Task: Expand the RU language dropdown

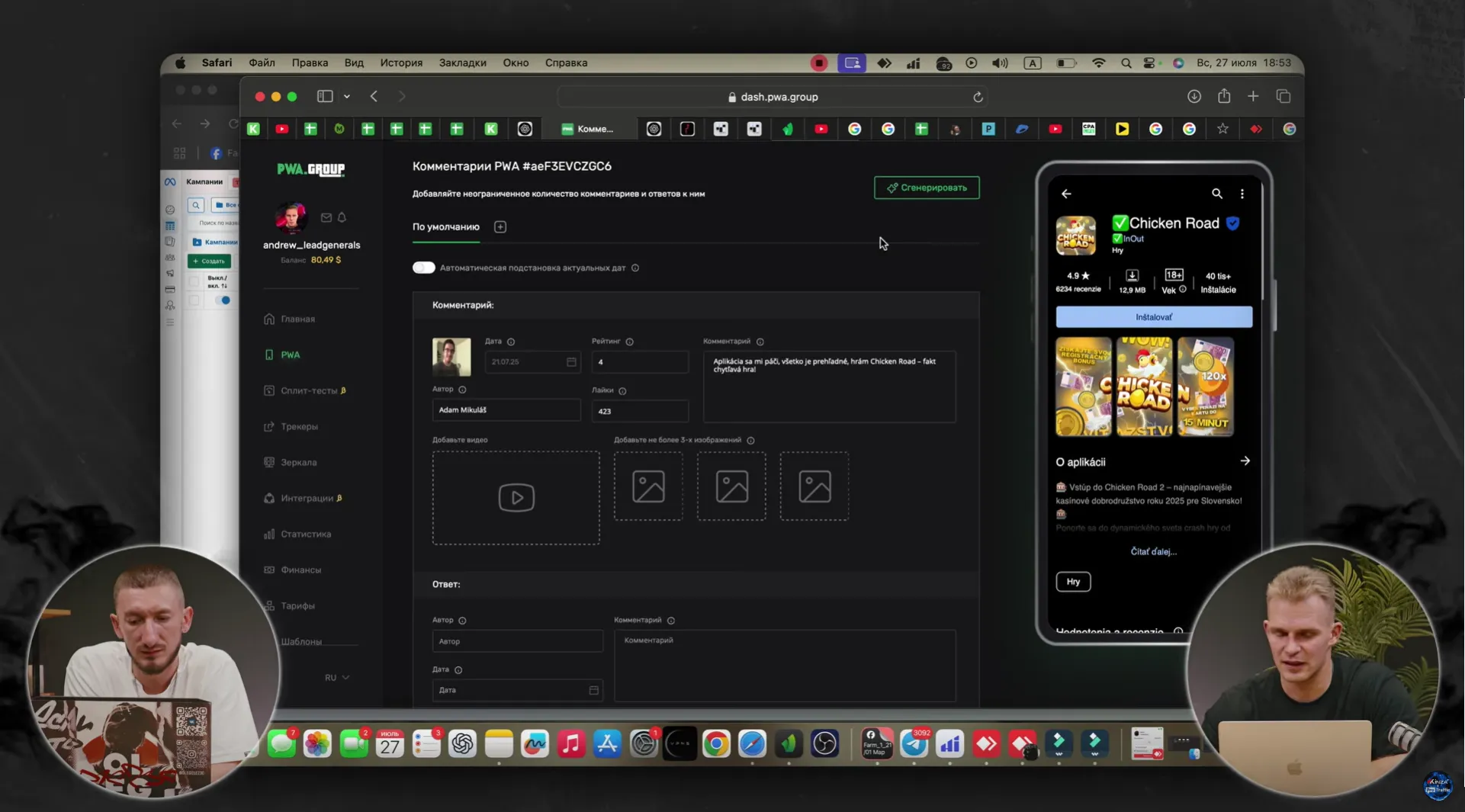Action: [x=337, y=677]
